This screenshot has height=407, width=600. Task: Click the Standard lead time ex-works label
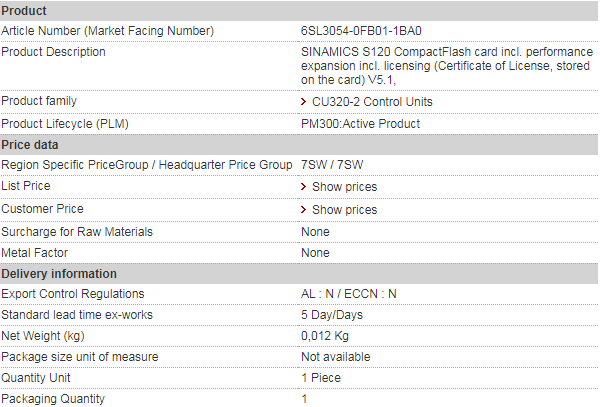point(77,315)
